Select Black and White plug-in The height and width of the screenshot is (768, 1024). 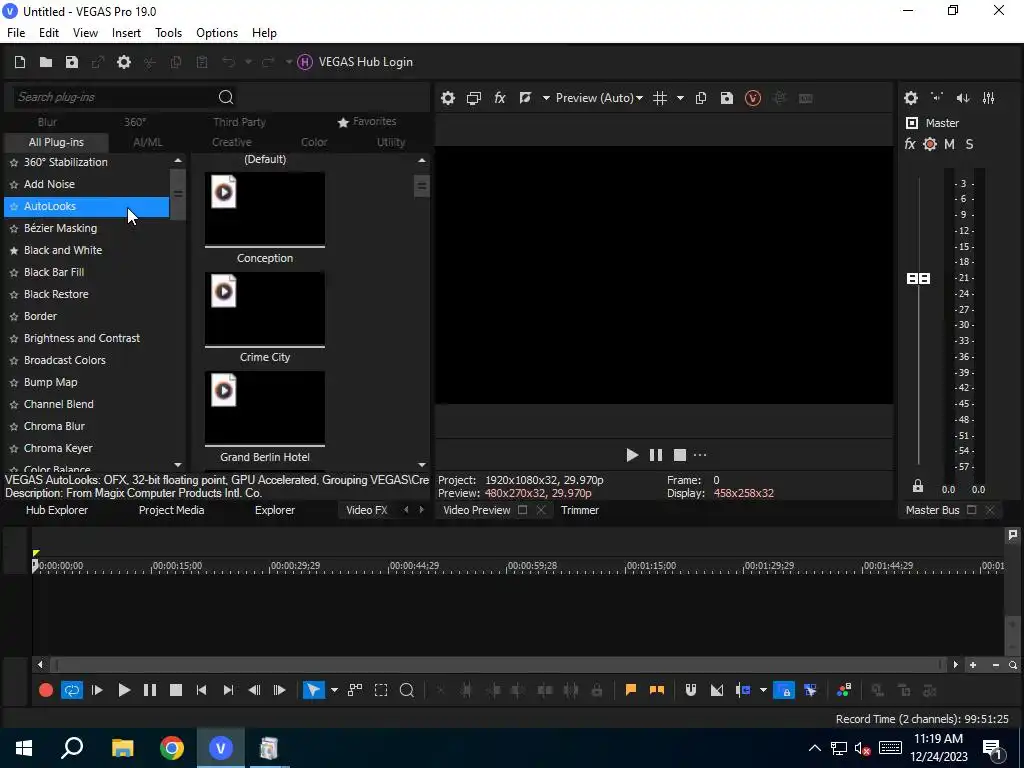pyautogui.click(x=63, y=250)
